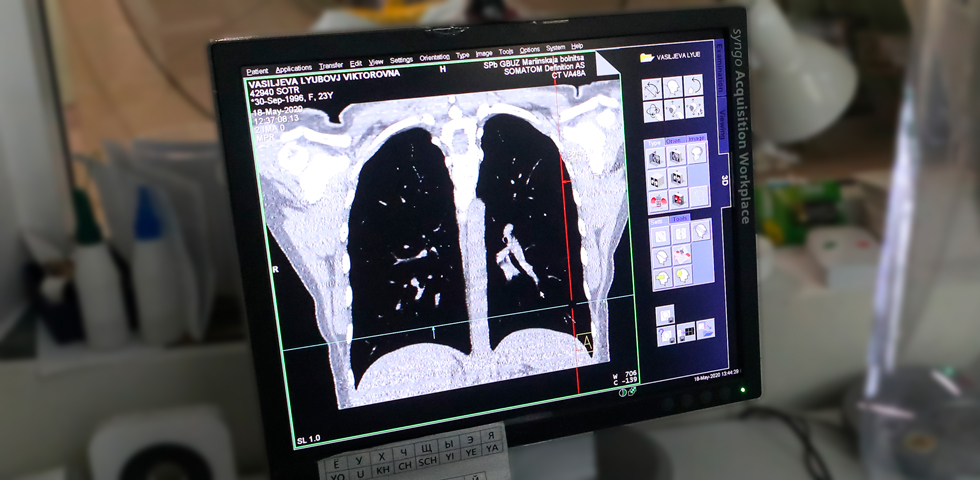Click the head icon heading Sett. panel third column
The image size is (980, 480).
(x=701, y=230)
